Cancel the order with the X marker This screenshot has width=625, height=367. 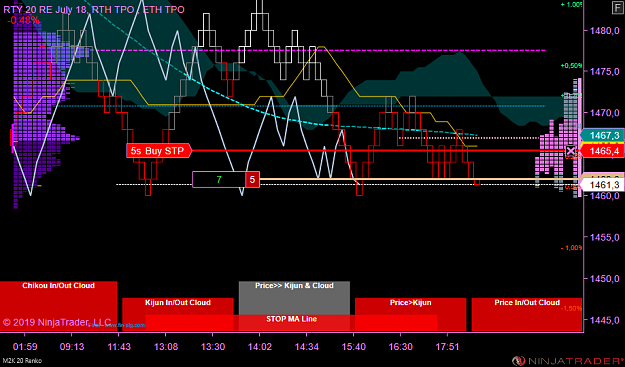click(x=571, y=151)
